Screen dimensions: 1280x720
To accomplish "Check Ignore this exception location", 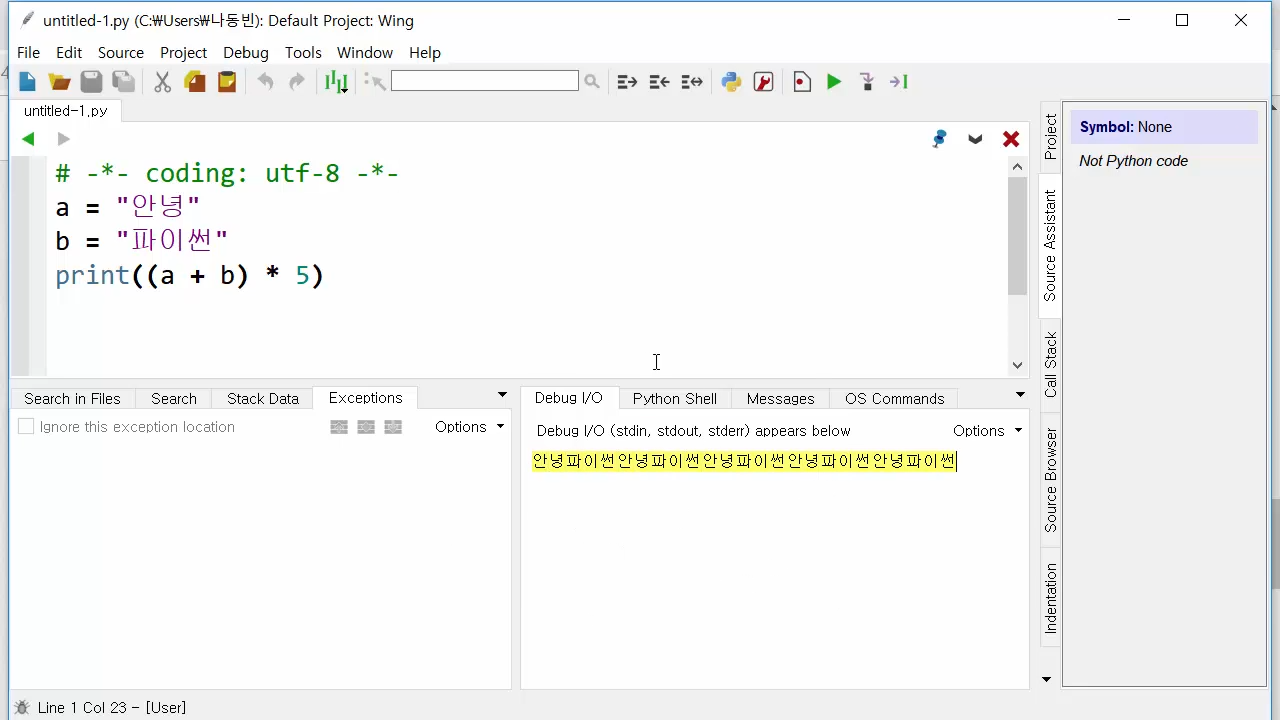I will [27, 427].
